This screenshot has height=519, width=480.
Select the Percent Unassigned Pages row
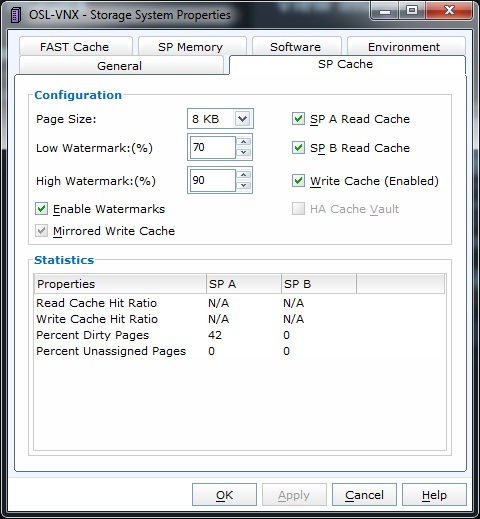pos(239,351)
